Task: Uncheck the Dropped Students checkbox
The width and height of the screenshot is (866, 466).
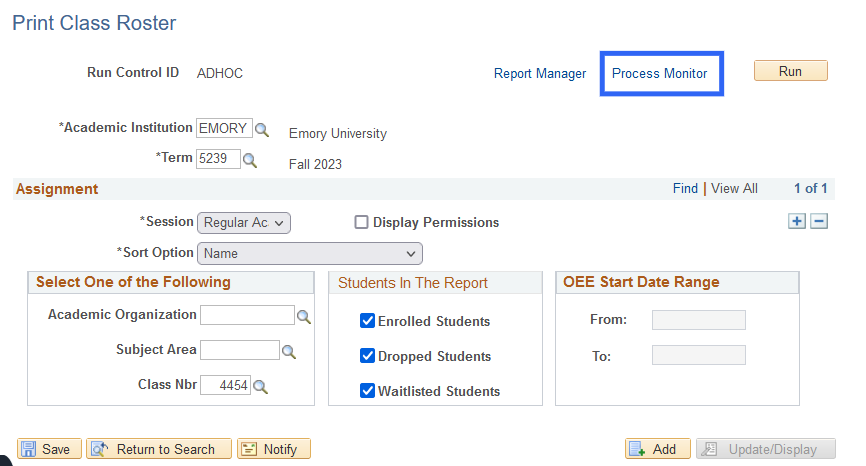Action: [367, 356]
